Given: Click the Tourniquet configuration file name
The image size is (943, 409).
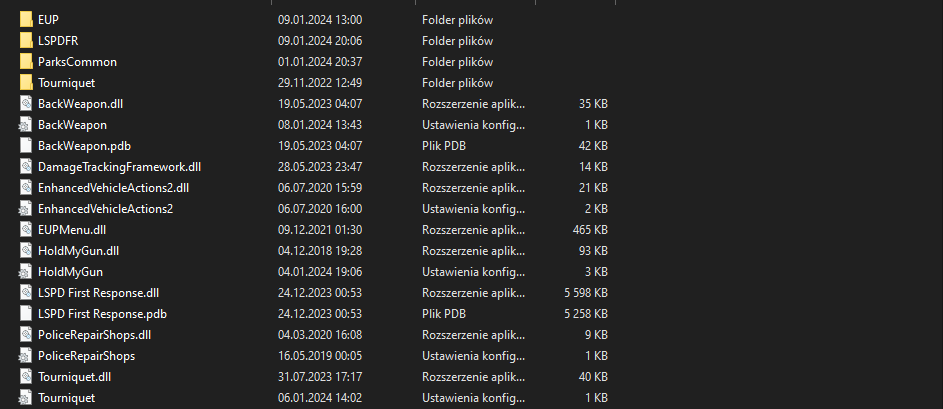Looking at the screenshot, I should click(x=66, y=398).
